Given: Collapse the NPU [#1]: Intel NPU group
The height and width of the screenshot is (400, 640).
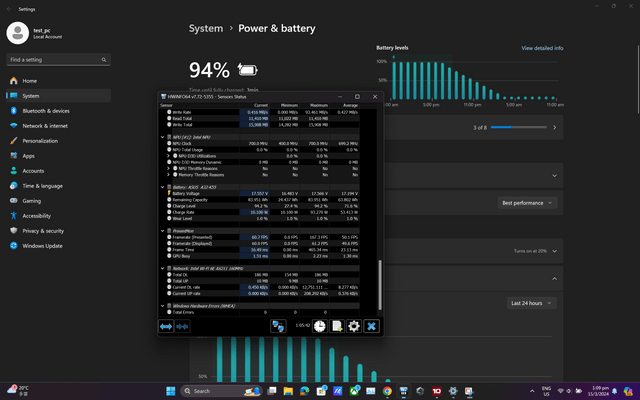Looking at the screenshot, I should click(x=162, y=137).
